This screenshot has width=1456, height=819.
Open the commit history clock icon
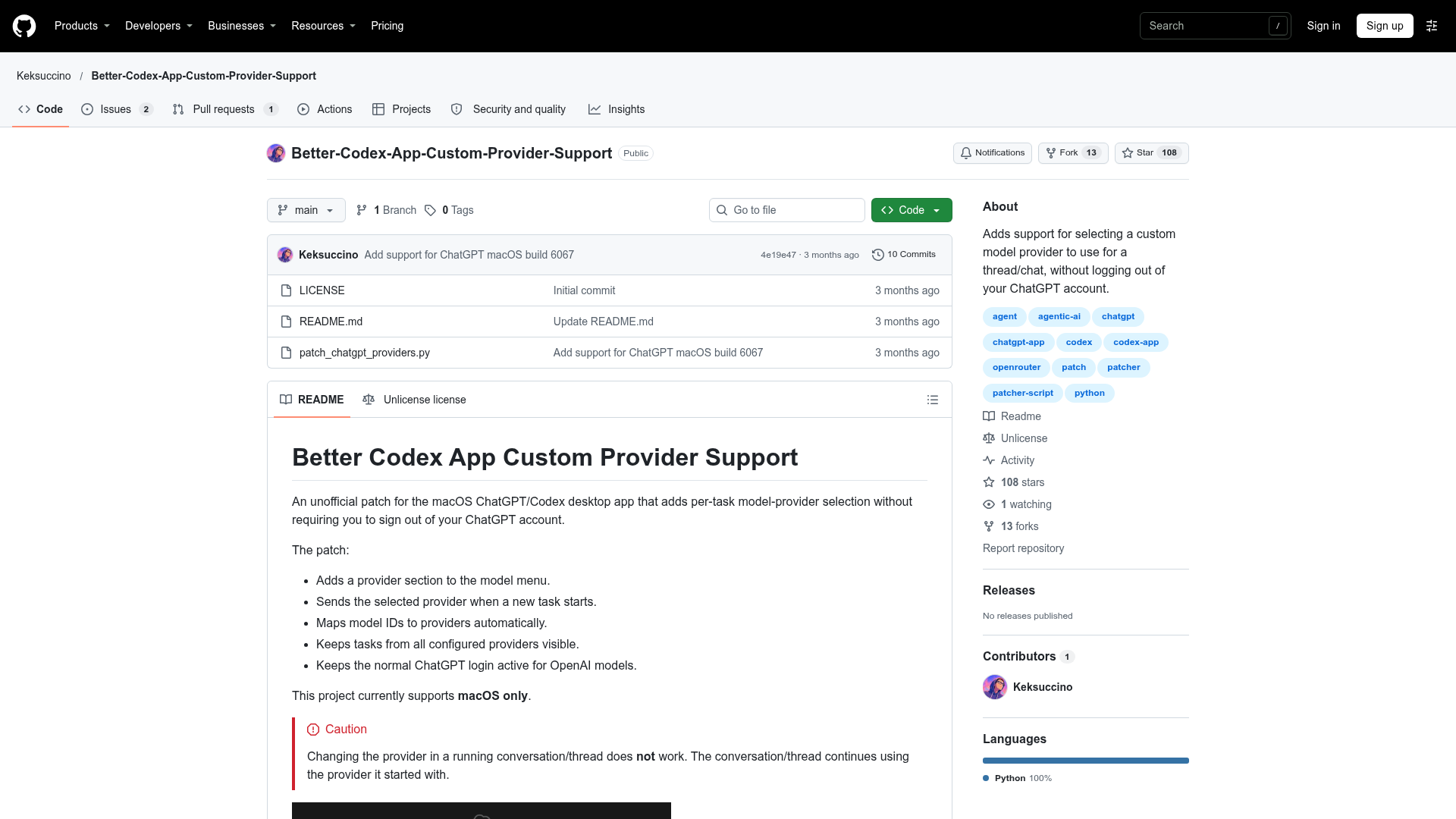(x=878, y=255)
